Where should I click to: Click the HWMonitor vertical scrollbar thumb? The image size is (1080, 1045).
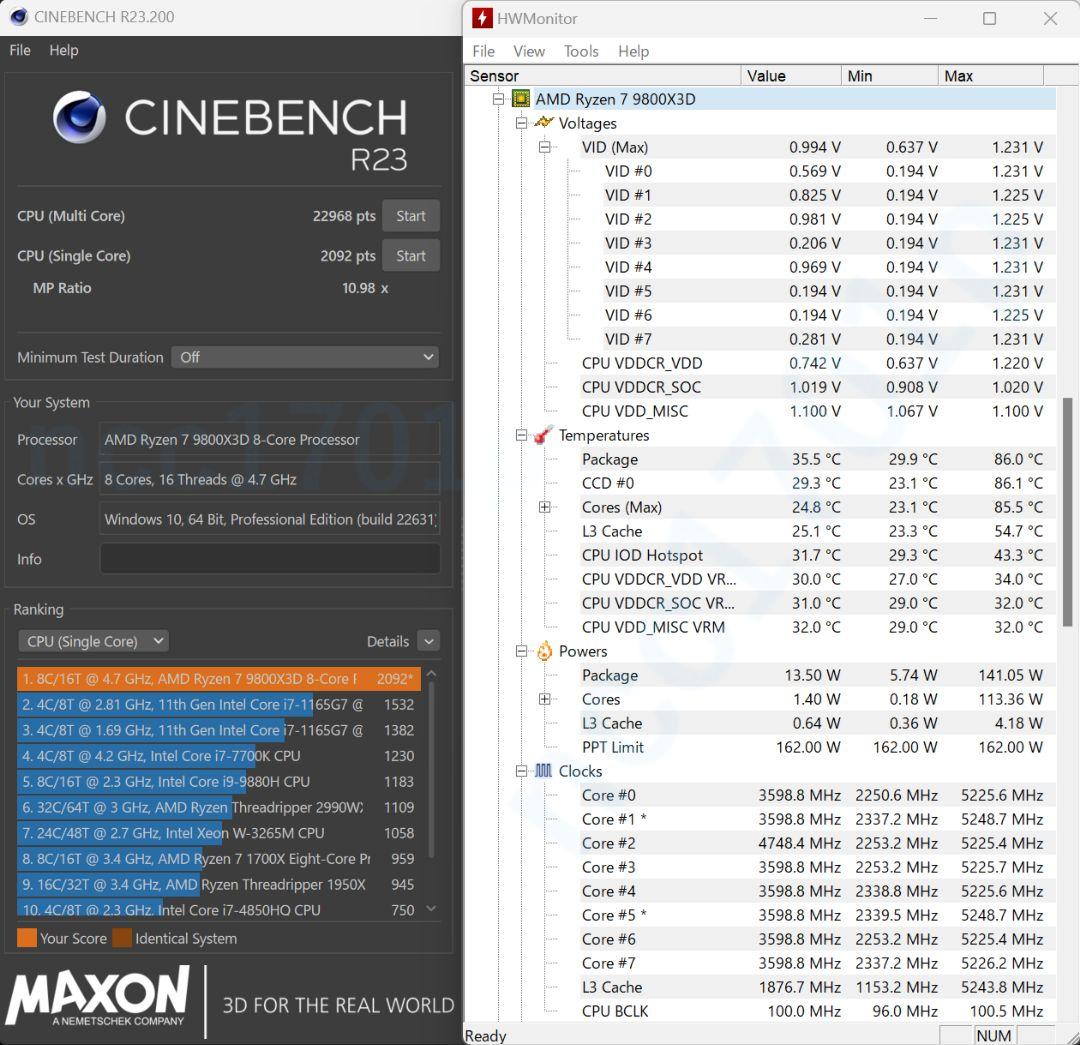[x=1067, y=512]
